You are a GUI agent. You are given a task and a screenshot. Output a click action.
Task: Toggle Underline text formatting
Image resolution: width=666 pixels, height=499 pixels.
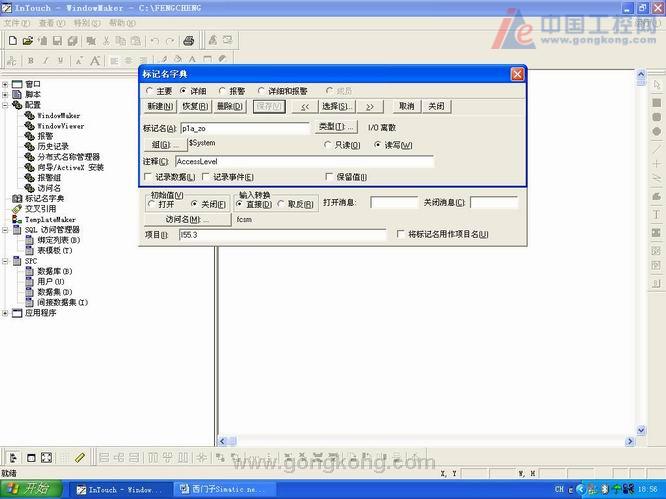[x=60, y=61]
